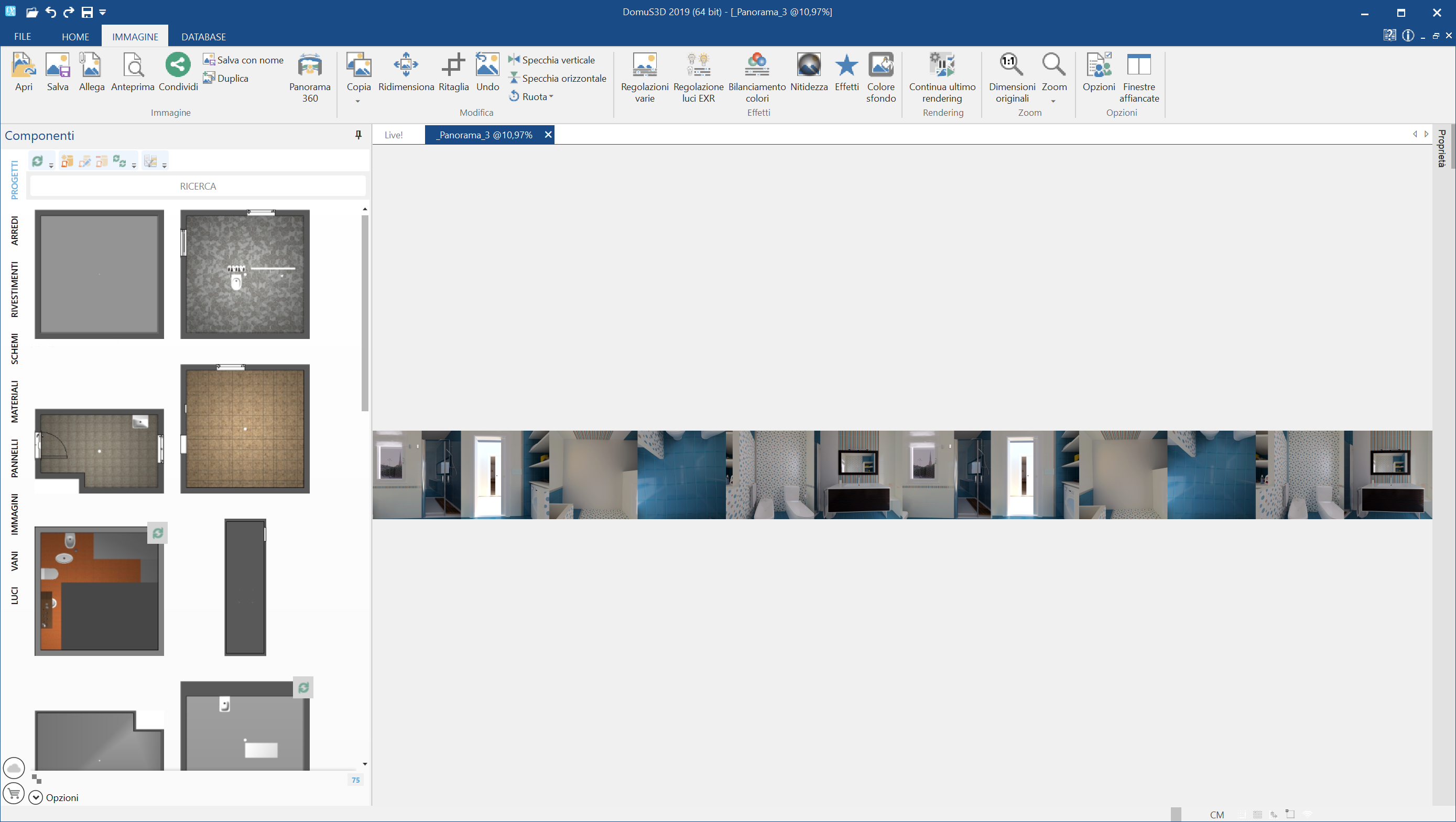Click the Allega attach icon
The height and width of the screenshot is (822, 1456).
coord(92,72)
